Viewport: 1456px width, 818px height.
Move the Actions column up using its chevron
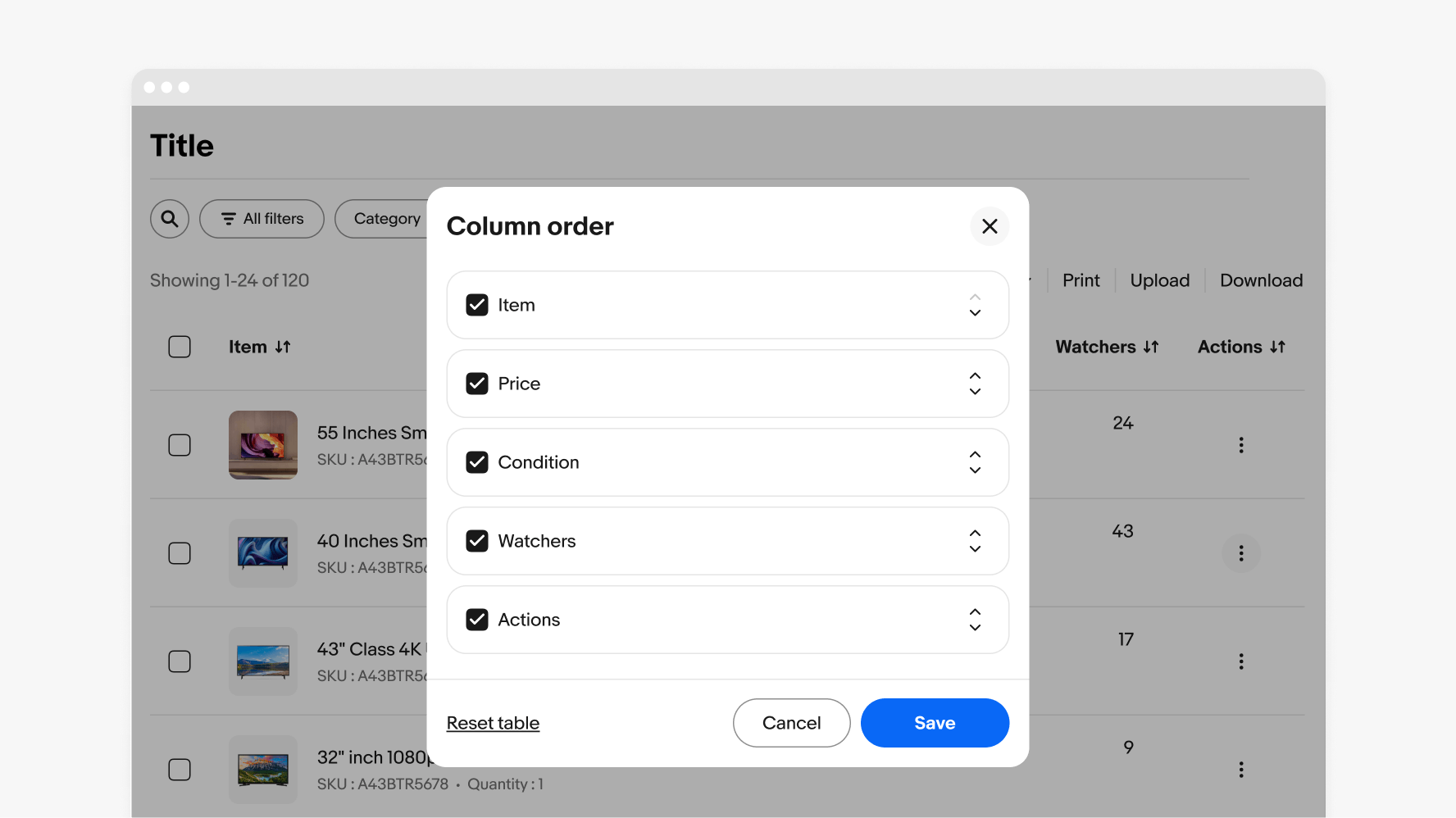pyautogui.click(x=975, y=612)
